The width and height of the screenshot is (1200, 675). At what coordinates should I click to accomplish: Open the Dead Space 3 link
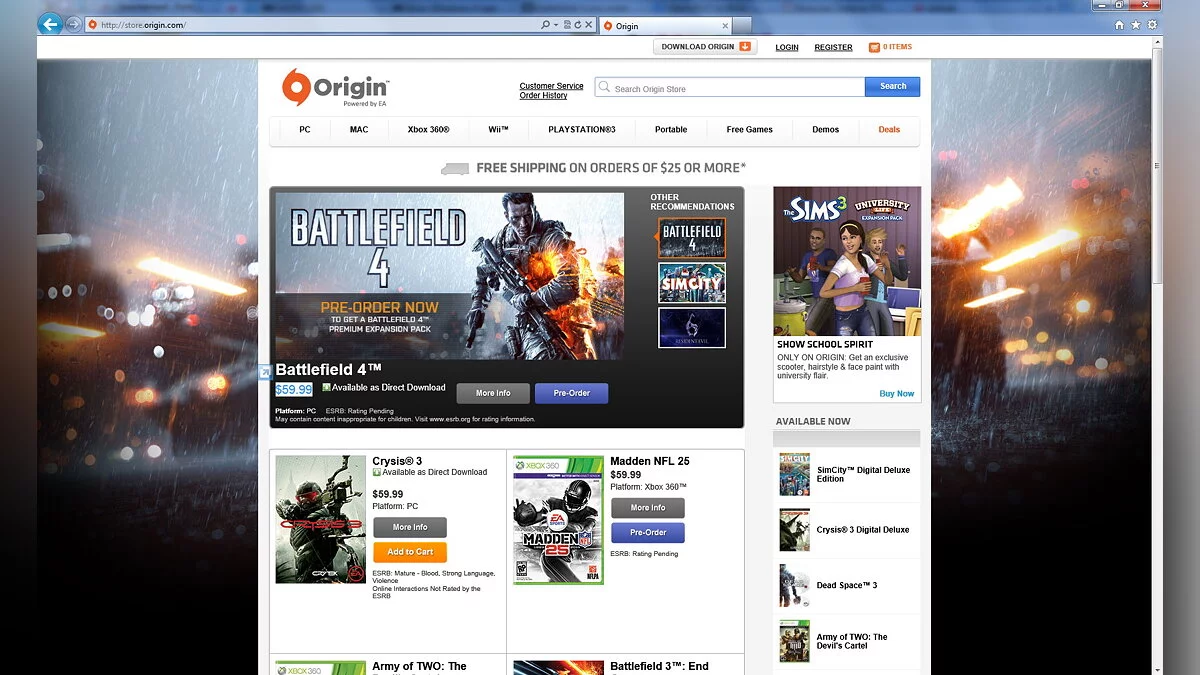coord(847,585)
